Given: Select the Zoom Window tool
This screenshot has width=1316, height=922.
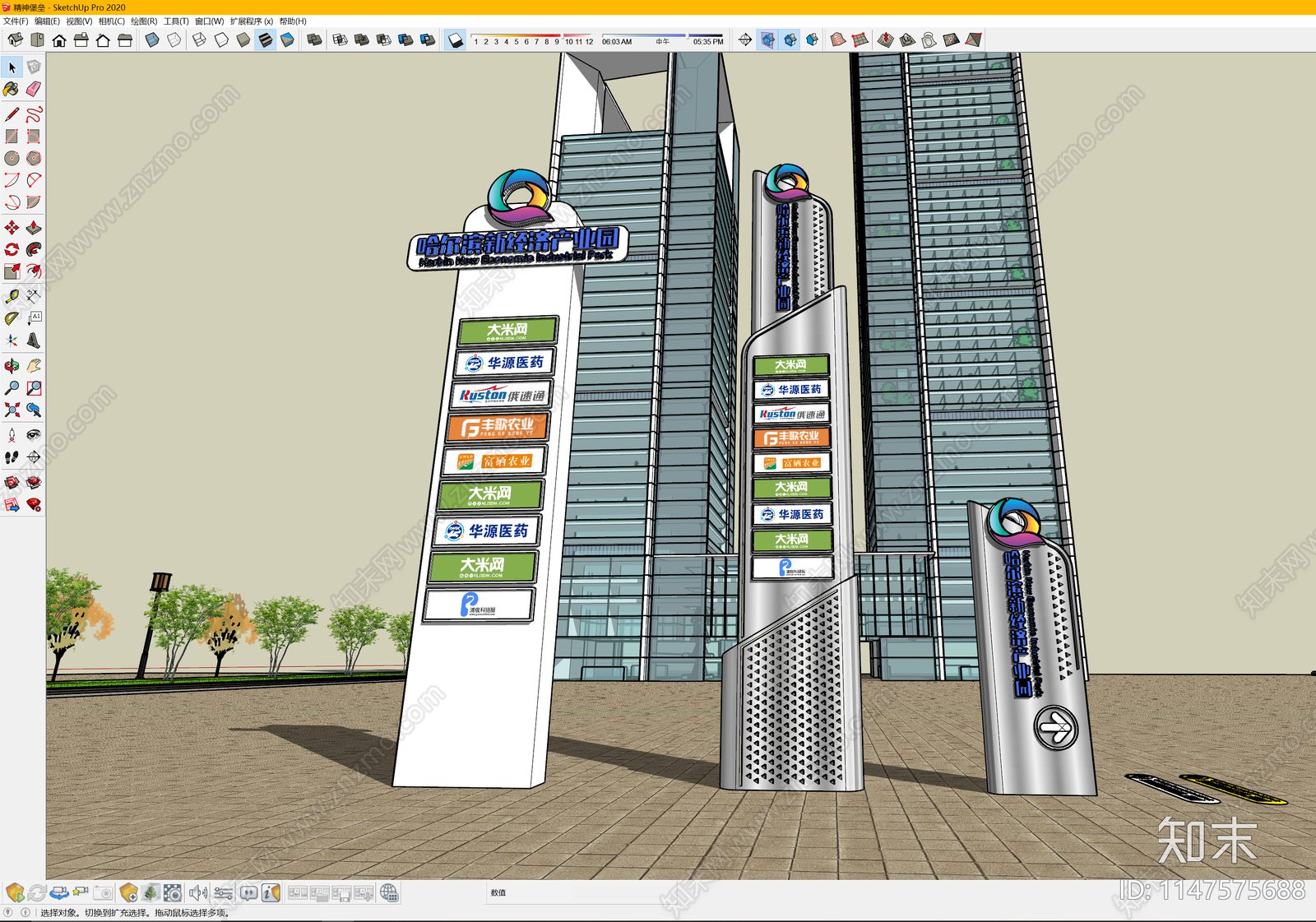Looking at the screenshot, I should point(34,387).
